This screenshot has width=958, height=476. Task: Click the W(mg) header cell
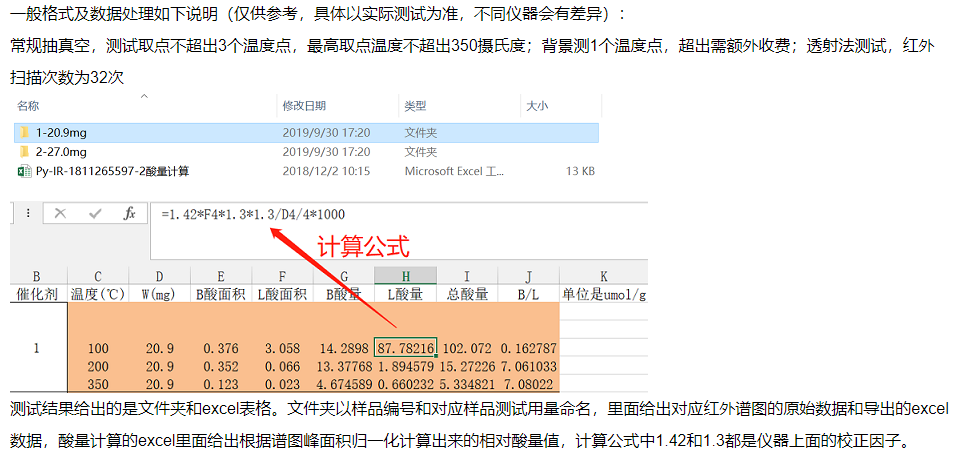[x=159, y=295]
